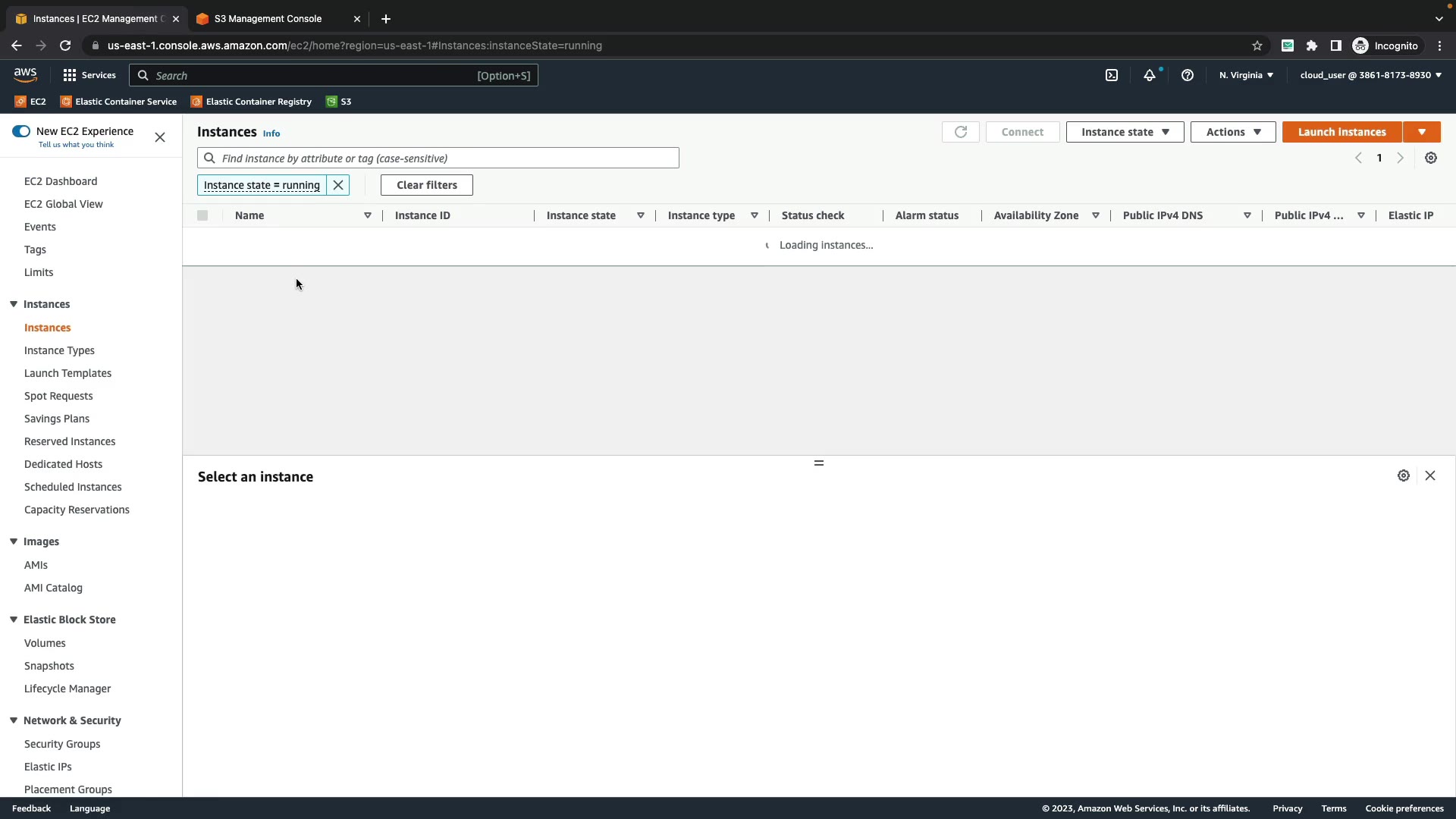Viewport: 1456px width, 819px height.
Task: Open the N. Virginia region selector
Action: tap(1246, 75)
